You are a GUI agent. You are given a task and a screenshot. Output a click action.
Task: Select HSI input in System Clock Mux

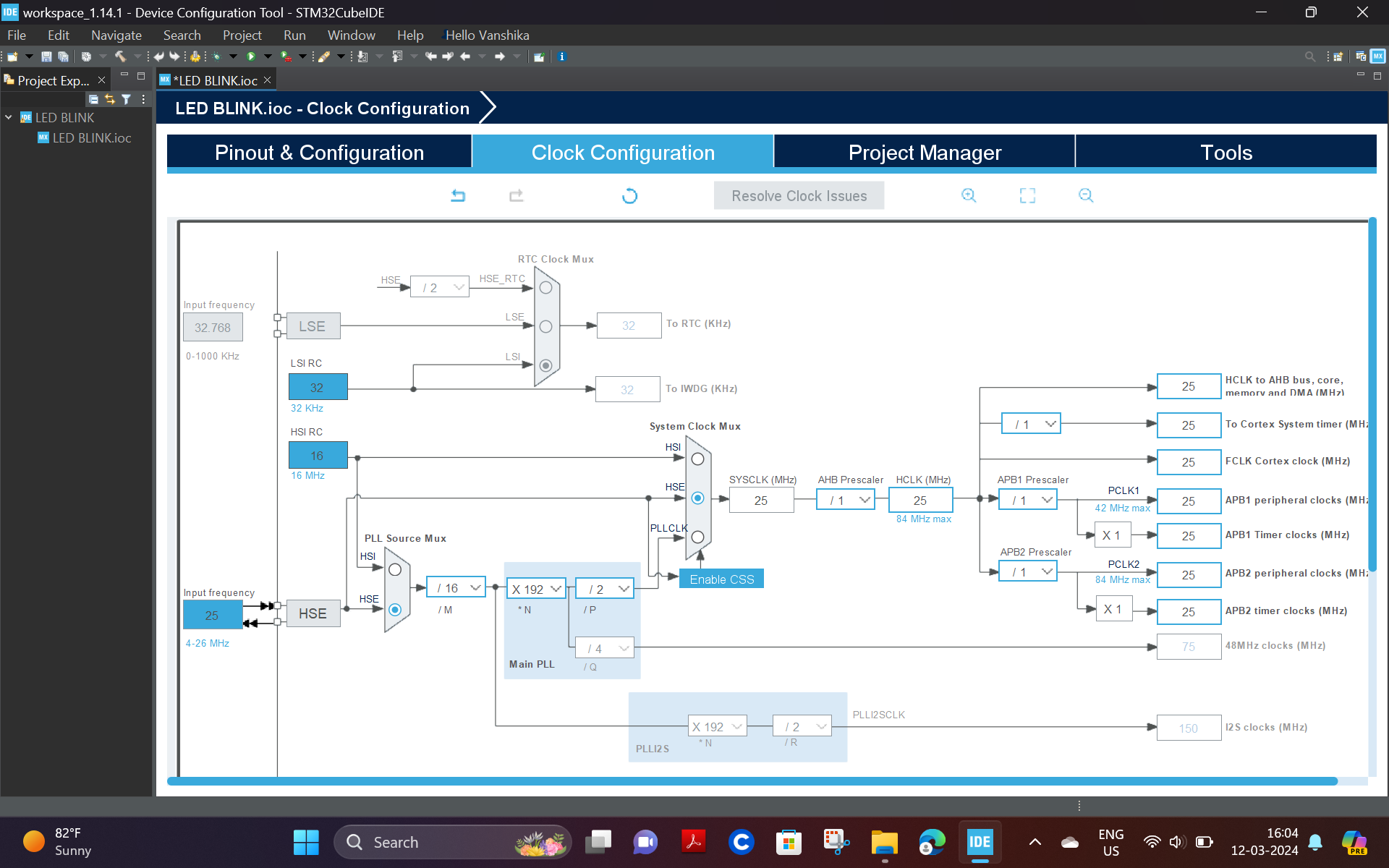click(697, 459)
